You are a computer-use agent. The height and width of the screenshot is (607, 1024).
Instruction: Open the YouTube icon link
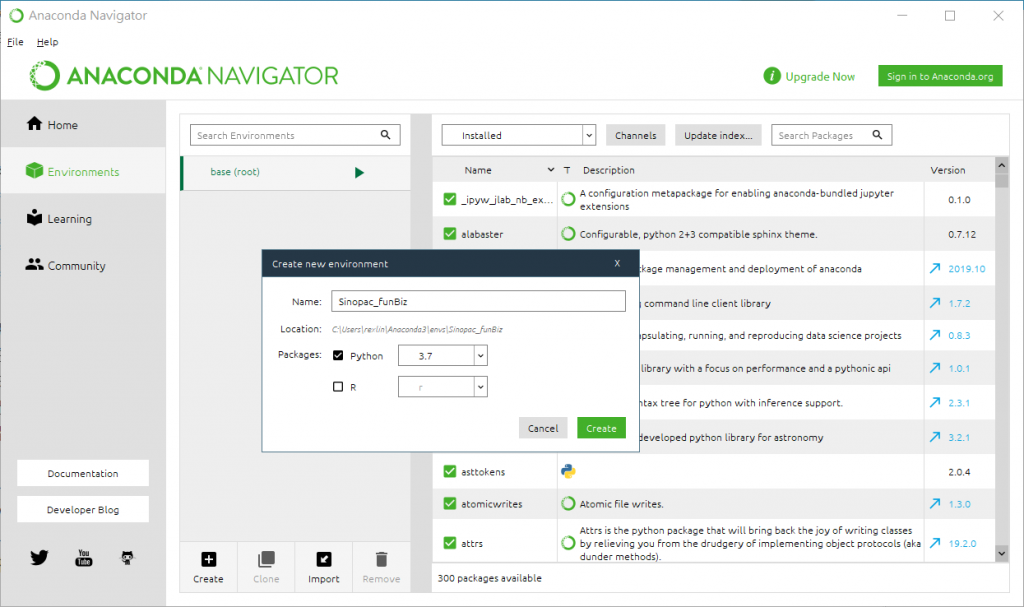[84, 557]
